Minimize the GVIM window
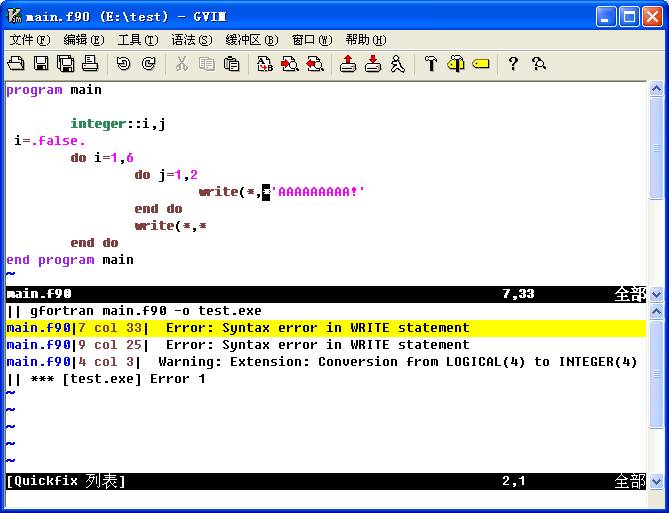Viewport: 669px width, 513px height. pos(605,17)
